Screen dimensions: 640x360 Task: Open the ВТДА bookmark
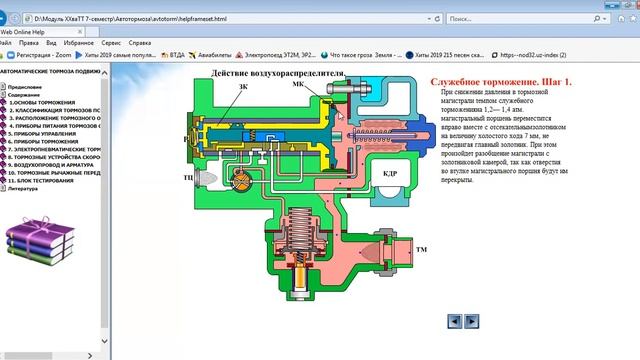173,55
